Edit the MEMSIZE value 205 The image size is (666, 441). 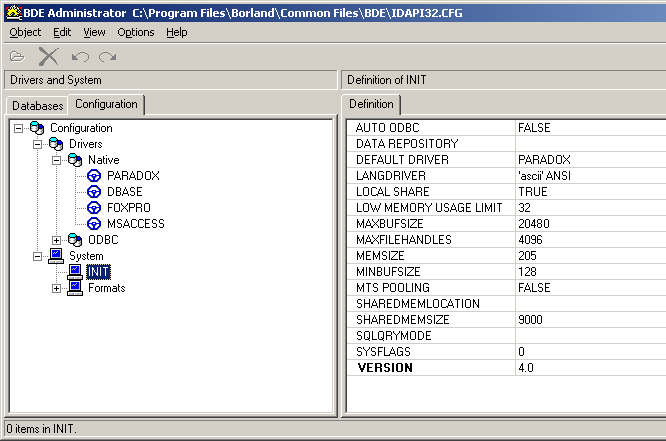591,256
